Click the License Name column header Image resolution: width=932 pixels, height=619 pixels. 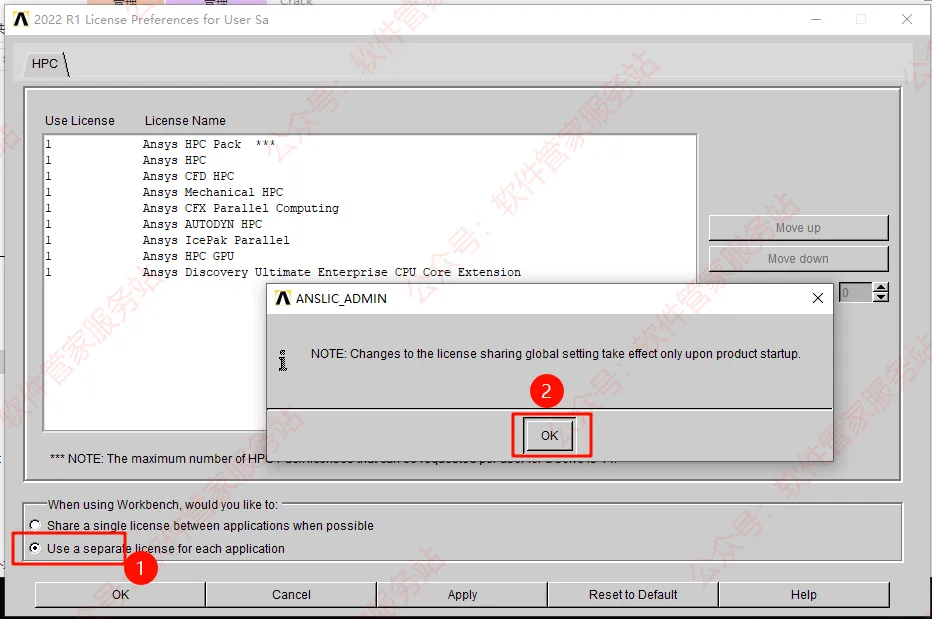click(185, 121)
